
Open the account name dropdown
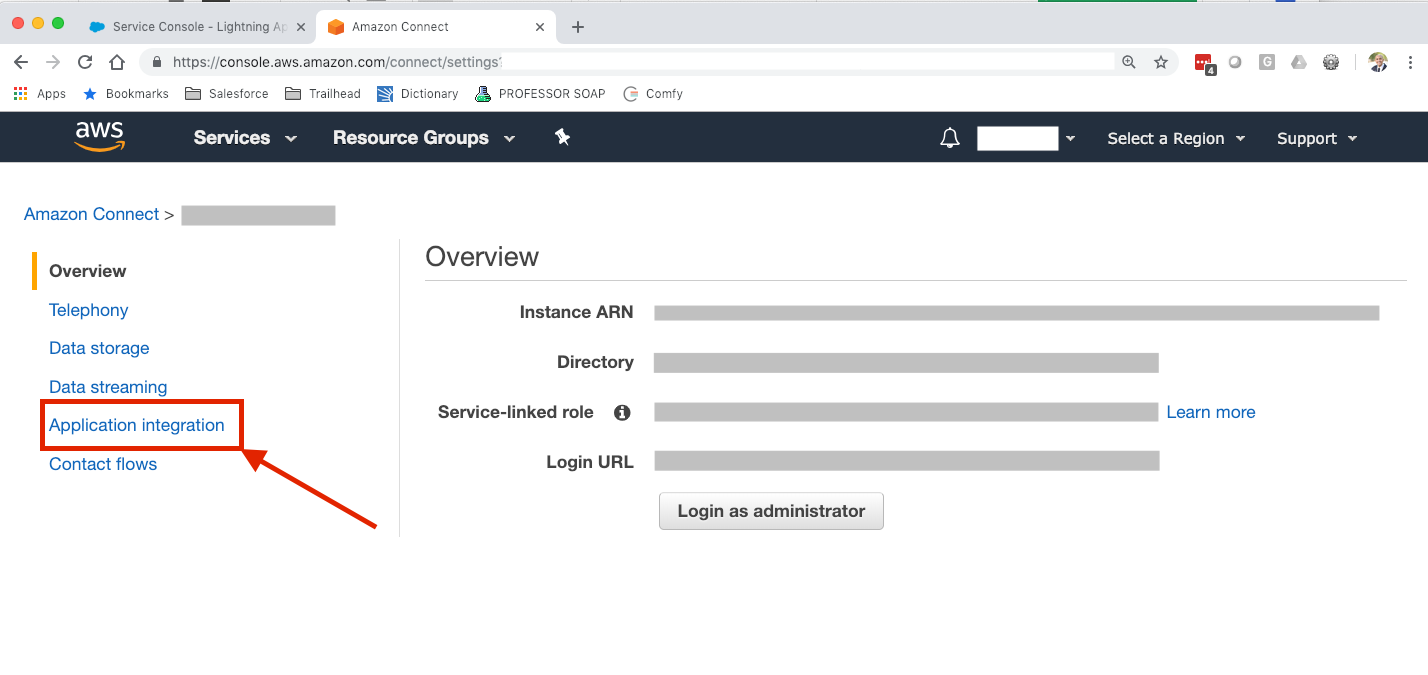click(x=1025, y=138)
